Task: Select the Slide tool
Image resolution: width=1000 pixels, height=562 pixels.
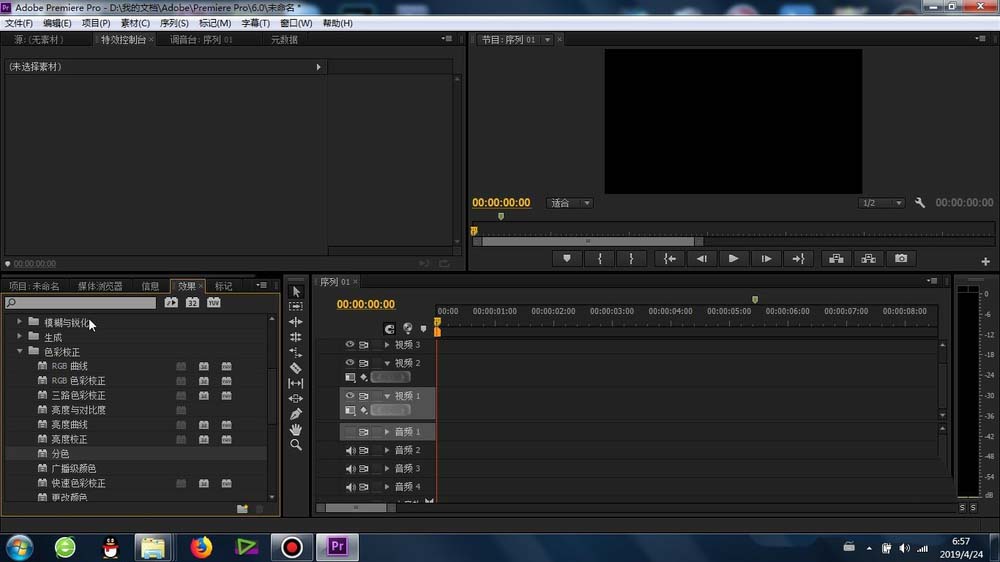Action: click(296, 399)
